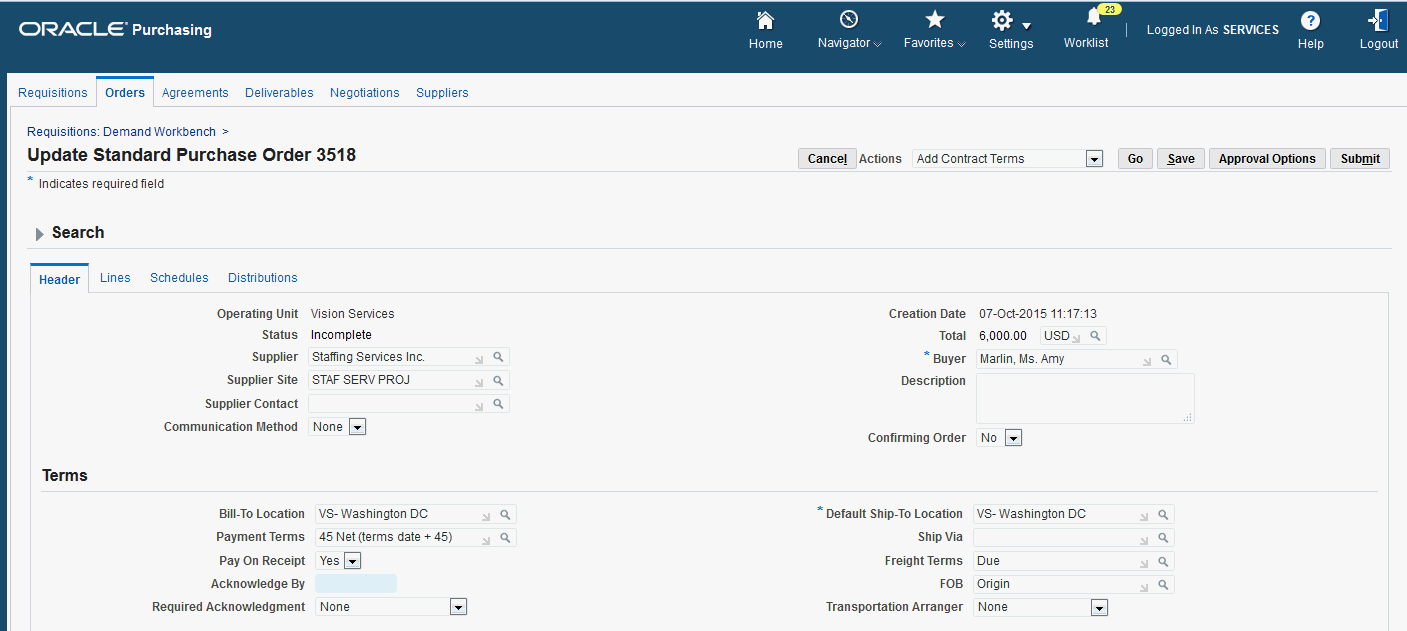This screenshot has height=631, width=1407.
Task: Select the Header sub-tab
Action: (59, 279)
